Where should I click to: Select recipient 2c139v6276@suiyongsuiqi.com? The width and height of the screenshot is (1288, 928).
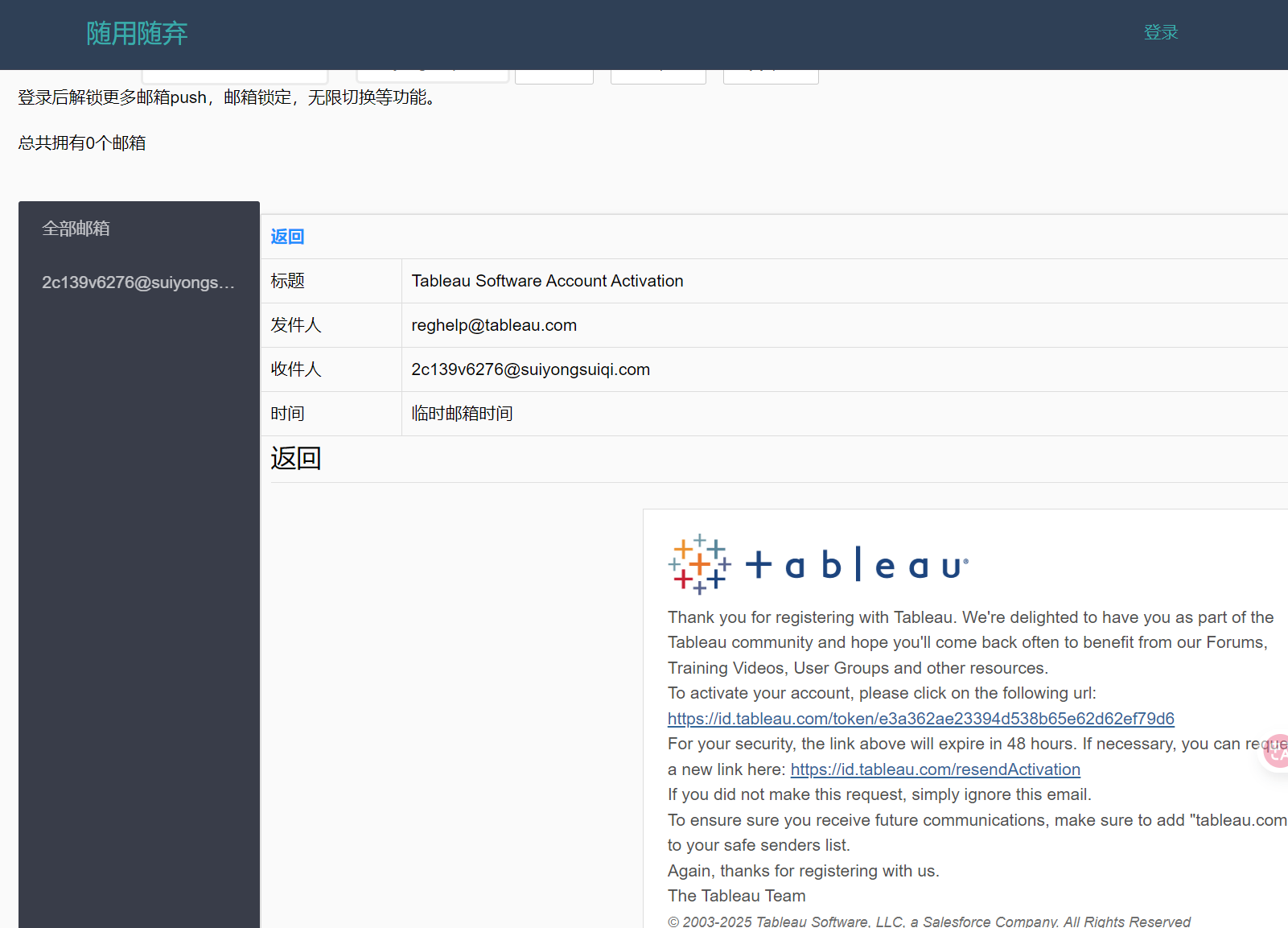[531, 369]
